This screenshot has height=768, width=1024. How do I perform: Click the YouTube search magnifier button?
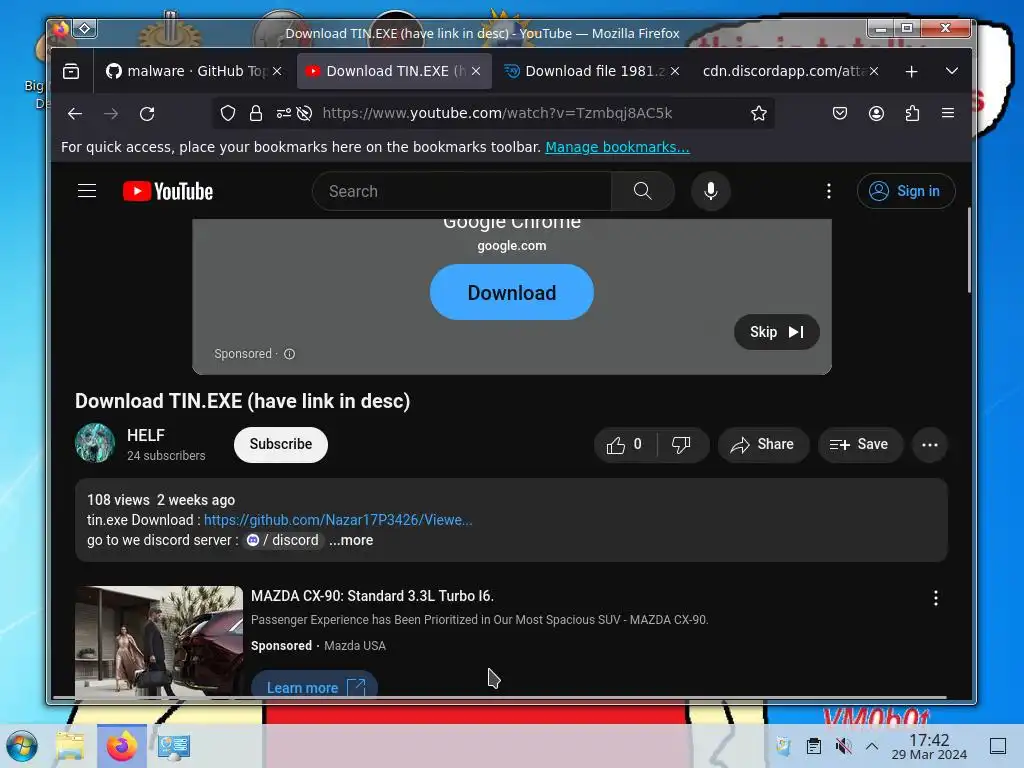[643, 191]
